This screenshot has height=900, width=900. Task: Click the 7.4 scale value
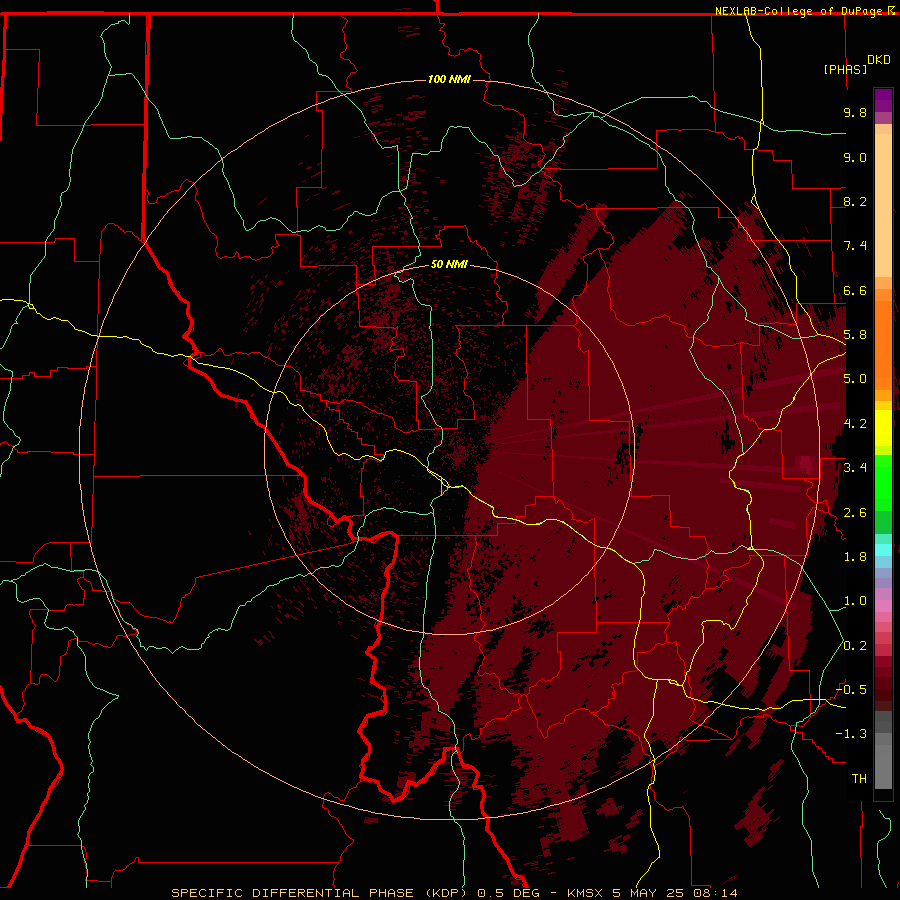(x=855, y=246)
